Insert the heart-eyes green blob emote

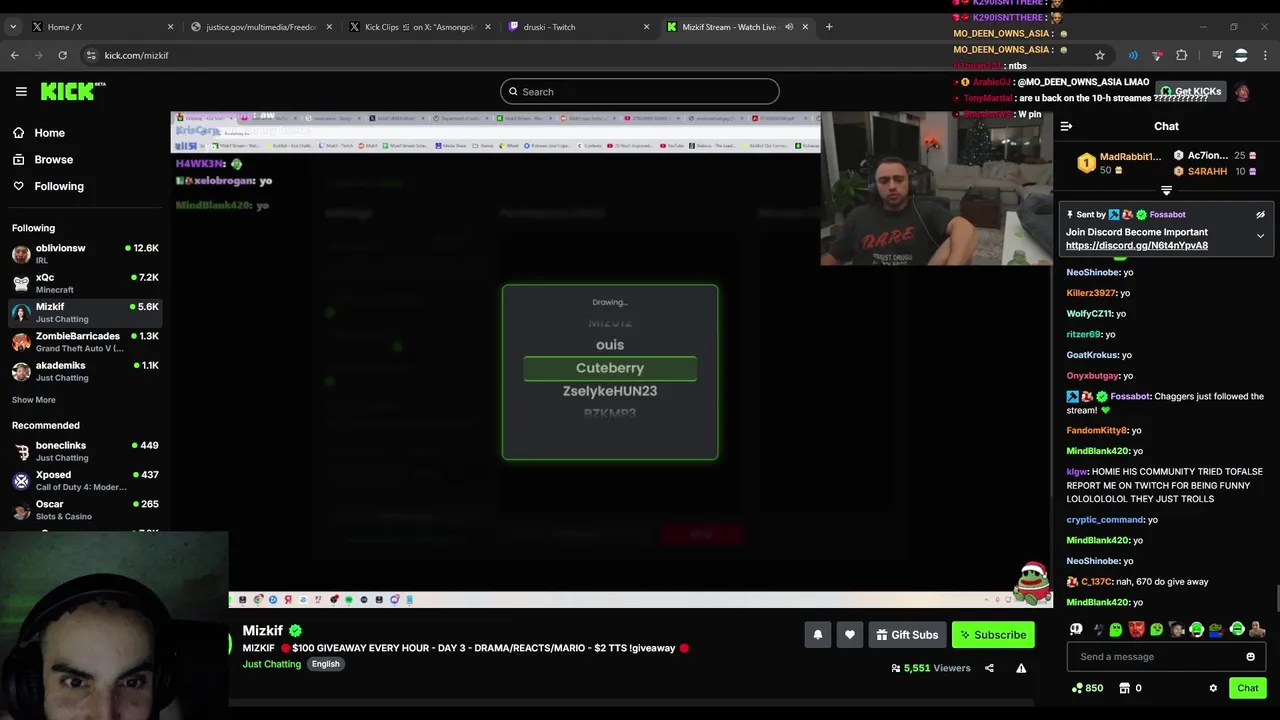[x=1156, y=629]
